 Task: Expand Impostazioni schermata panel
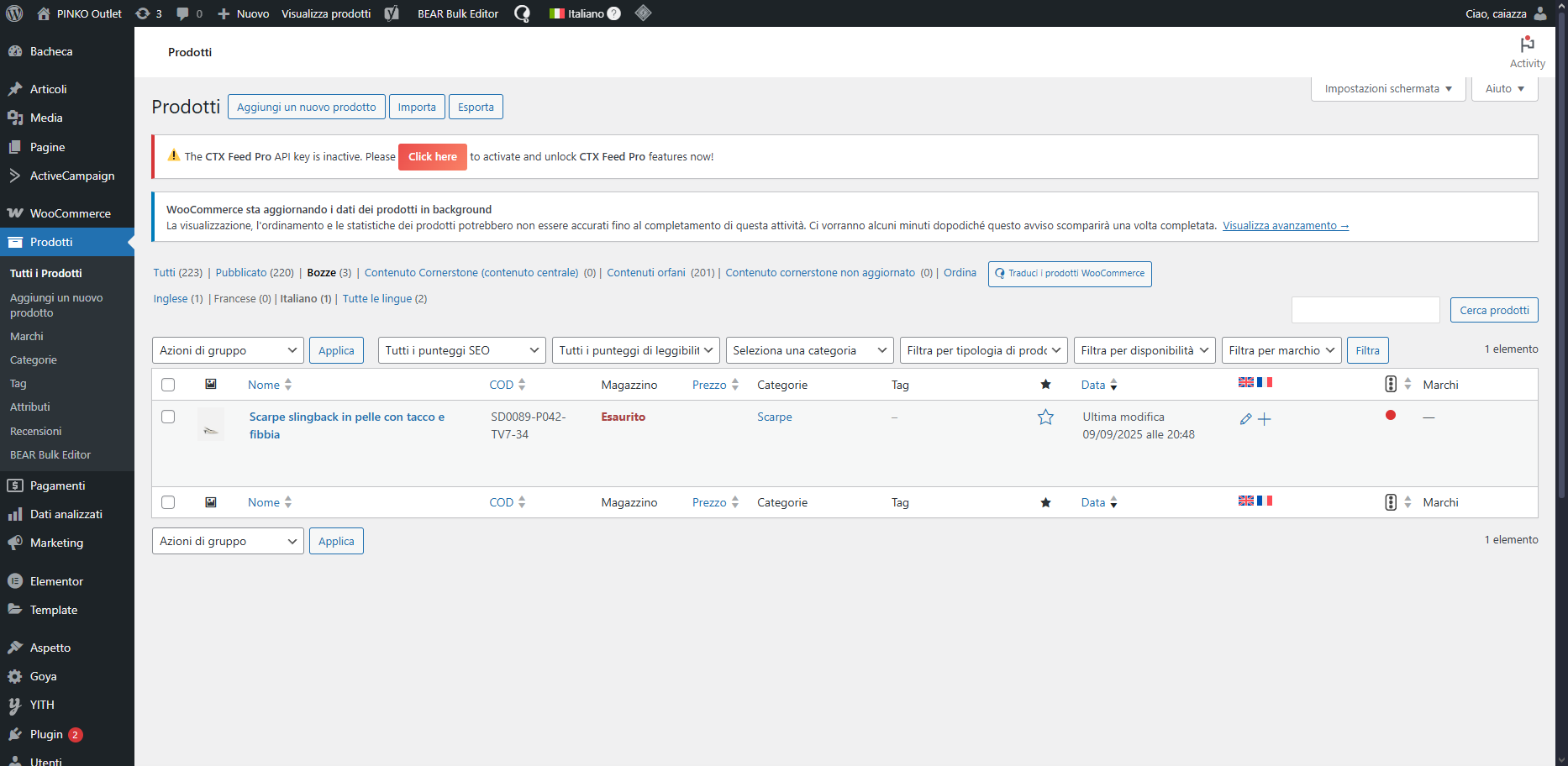tap(1388, 88)
